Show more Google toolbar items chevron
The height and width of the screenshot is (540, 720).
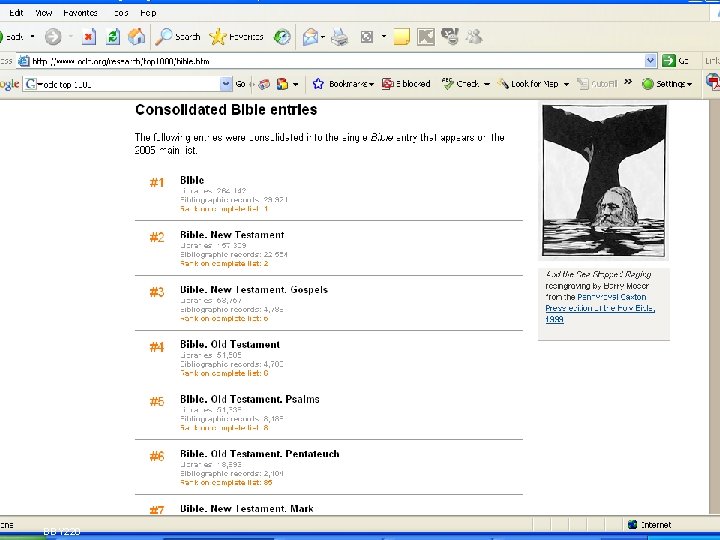(x=628, y=82)
